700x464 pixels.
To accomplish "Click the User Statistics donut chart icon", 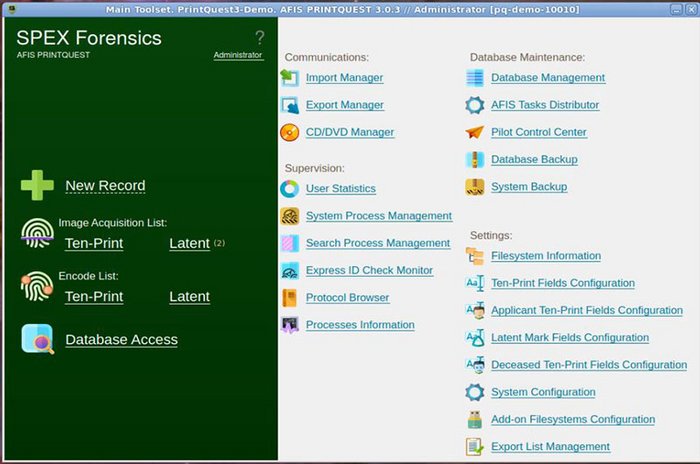I will [289, 188].
